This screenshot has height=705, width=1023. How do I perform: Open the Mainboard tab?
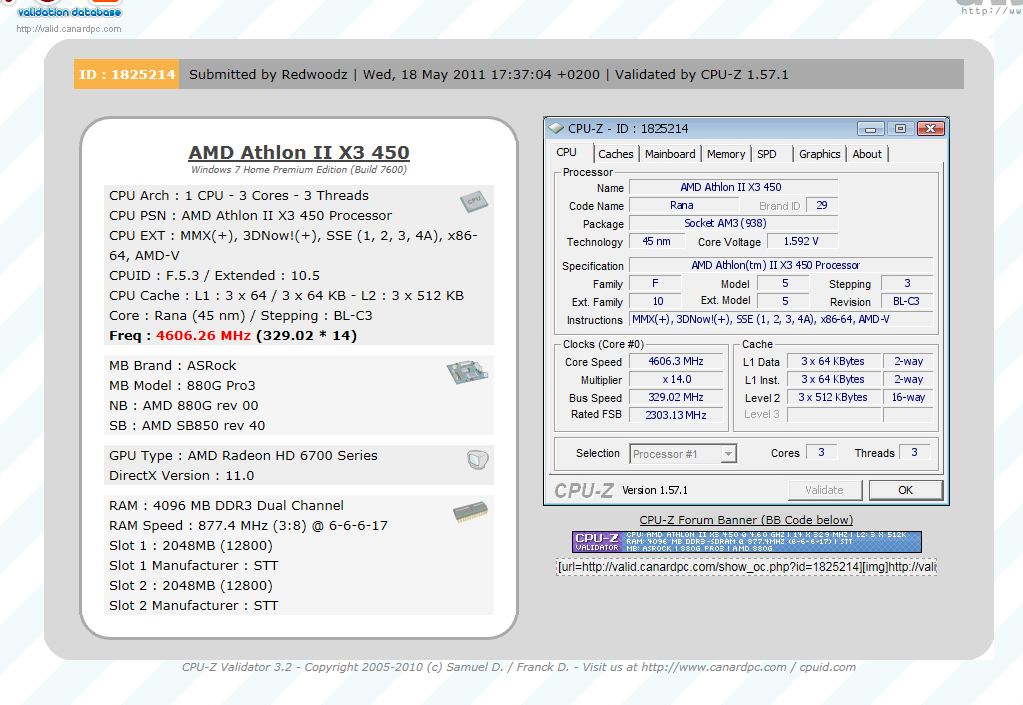pos(670,154)
